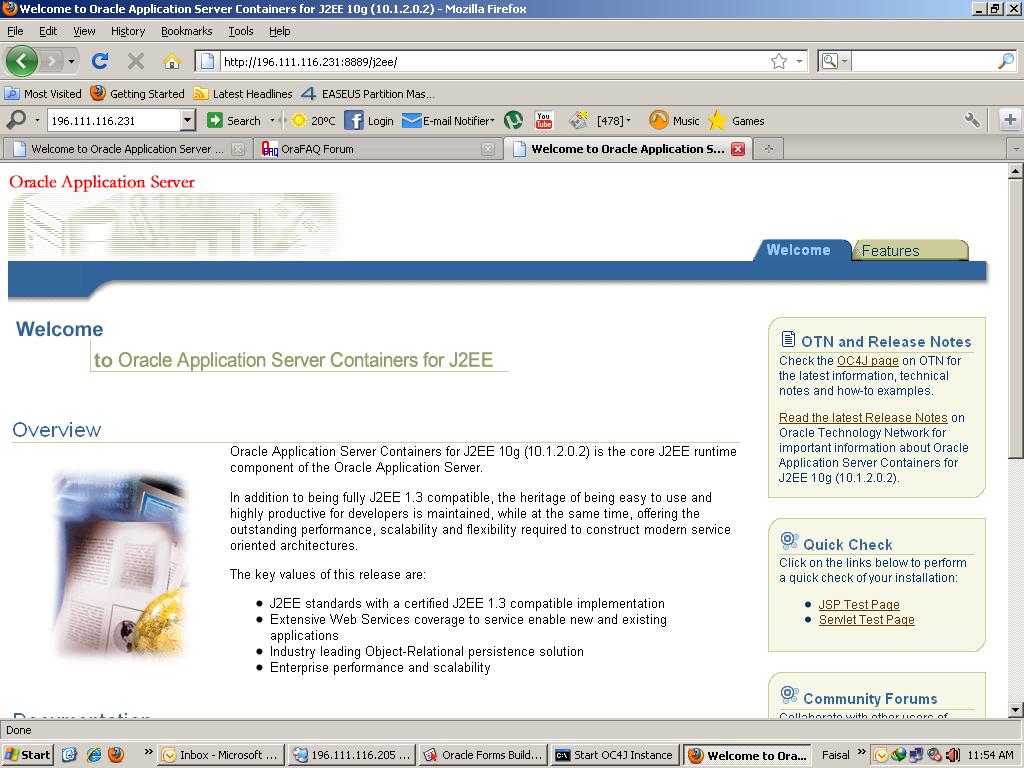Expand the toolbar search box dropdown
1024x768 pixels.
coord(187,120)
